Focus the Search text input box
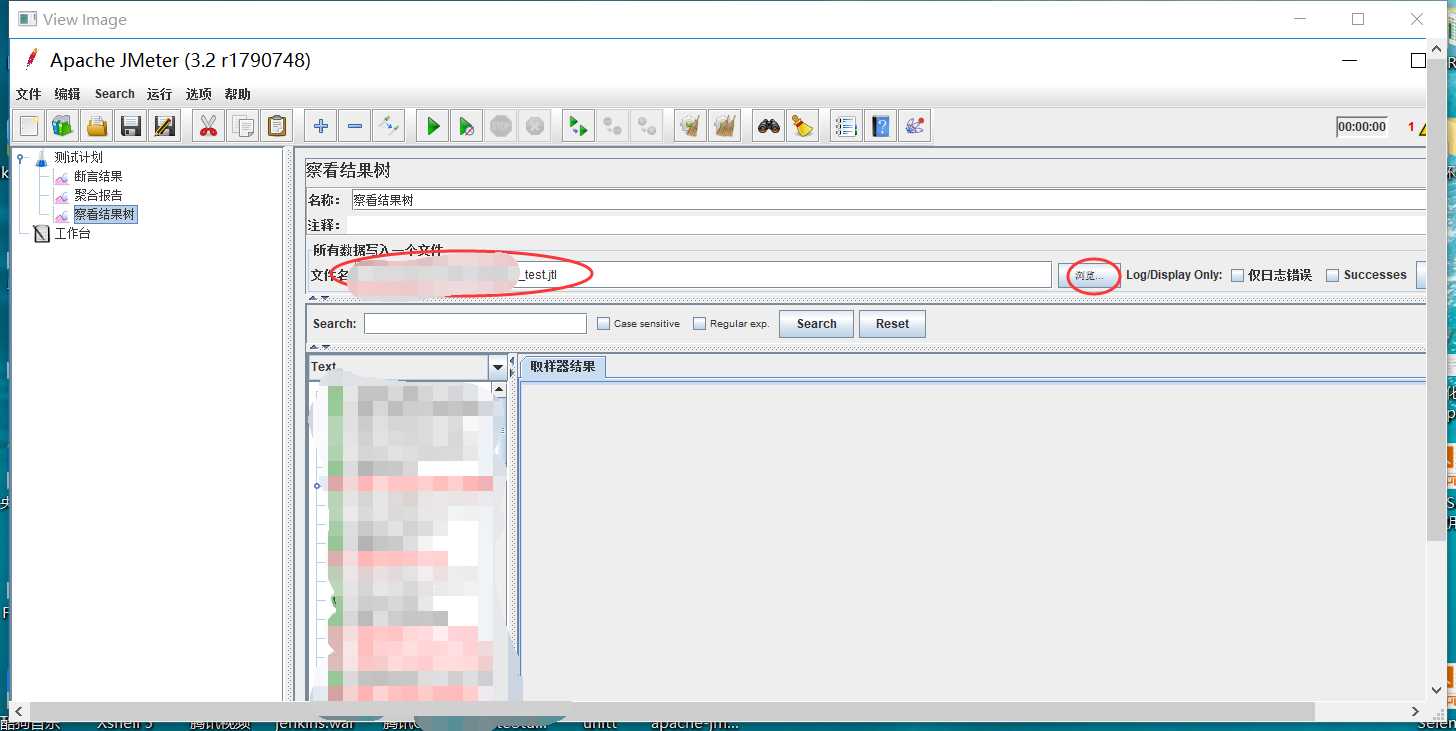Viewport: 1456px width, 731px height. tap(475, 324)
